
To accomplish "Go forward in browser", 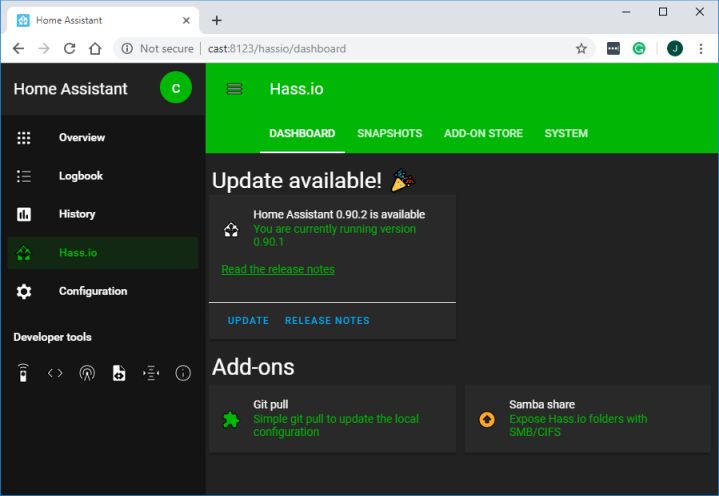I will pyautogui.click(x=44, y=49).
